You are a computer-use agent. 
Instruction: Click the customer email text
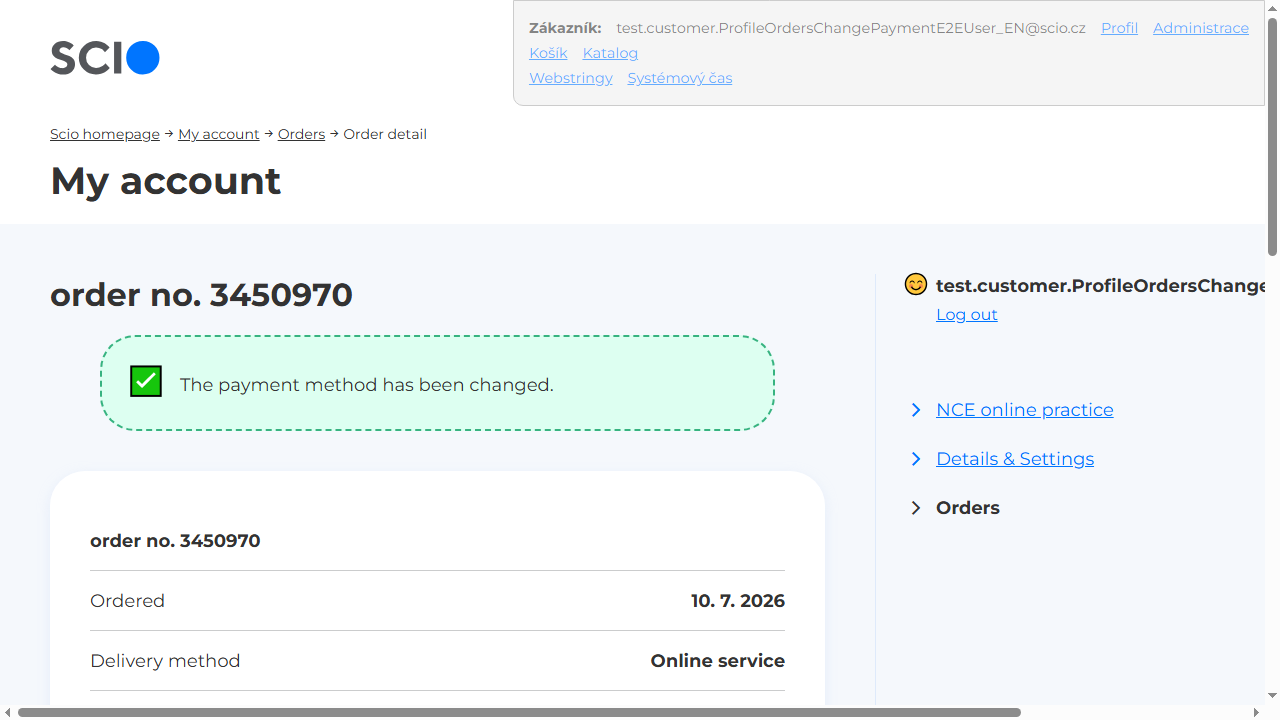[x=851, y=28]
